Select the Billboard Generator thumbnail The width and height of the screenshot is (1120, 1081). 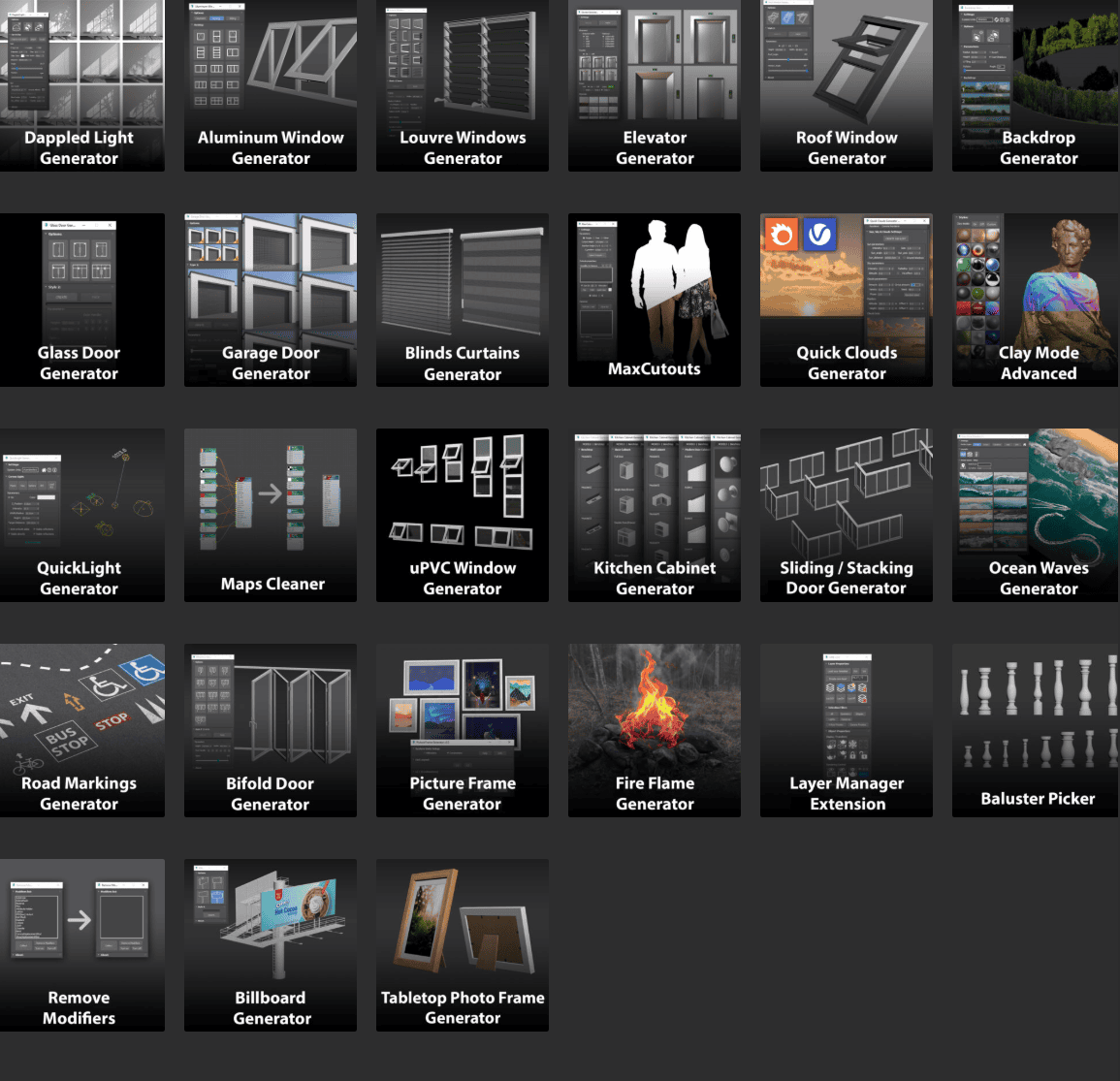coord(271,945)
